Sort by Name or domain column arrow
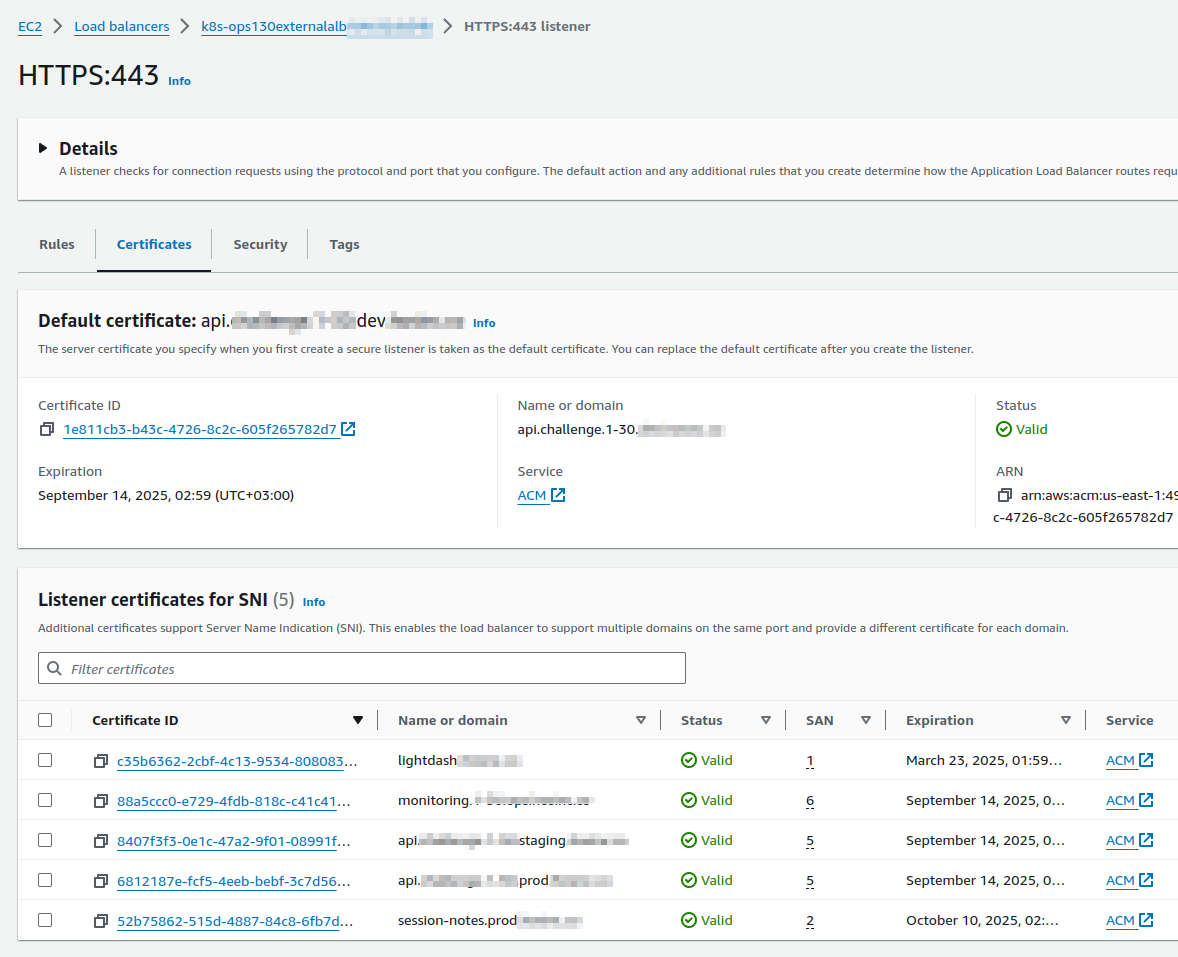The height and width of the screenshot is (957, 1178). coord(641,720)
